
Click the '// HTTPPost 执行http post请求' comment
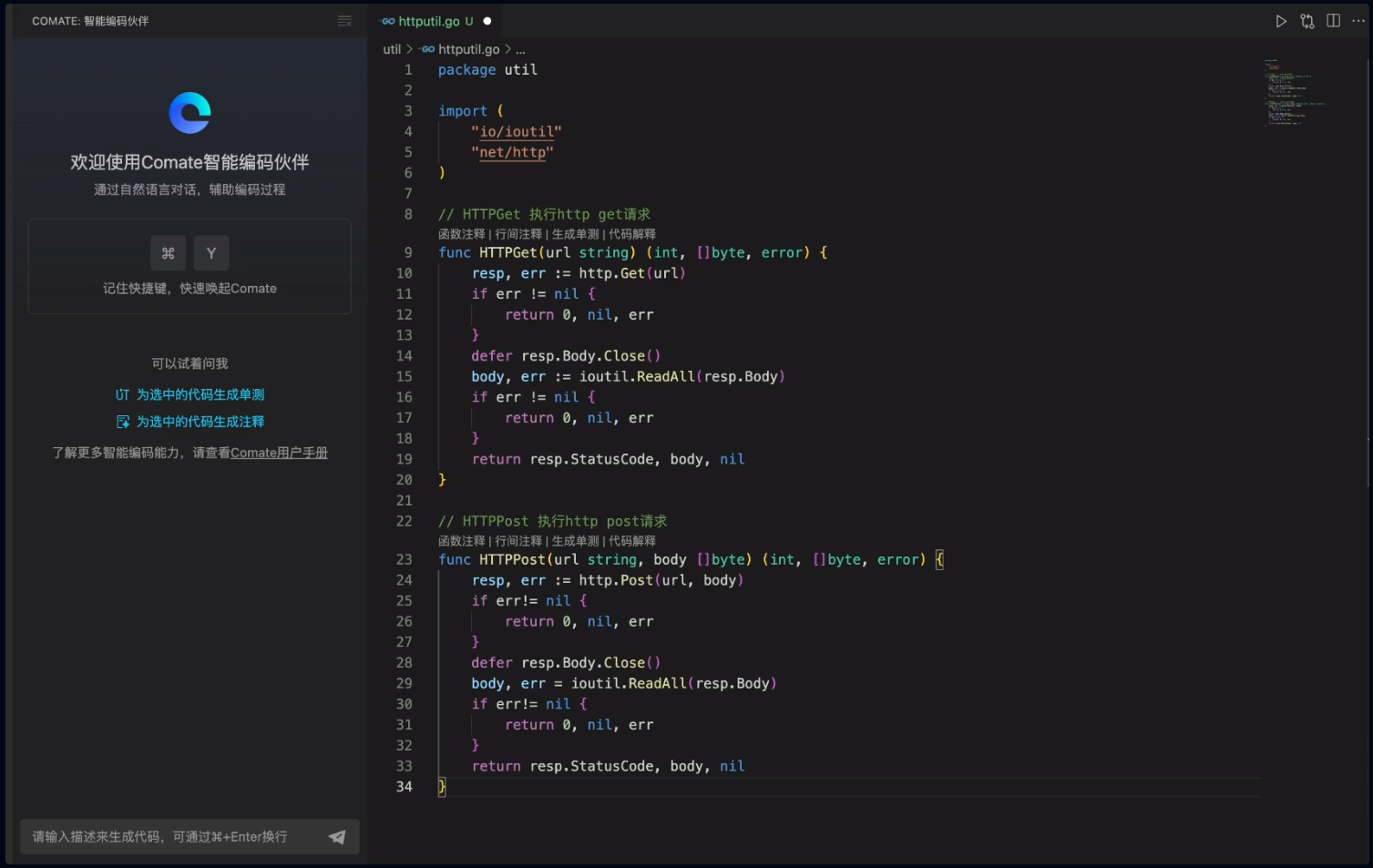point(552,521)
